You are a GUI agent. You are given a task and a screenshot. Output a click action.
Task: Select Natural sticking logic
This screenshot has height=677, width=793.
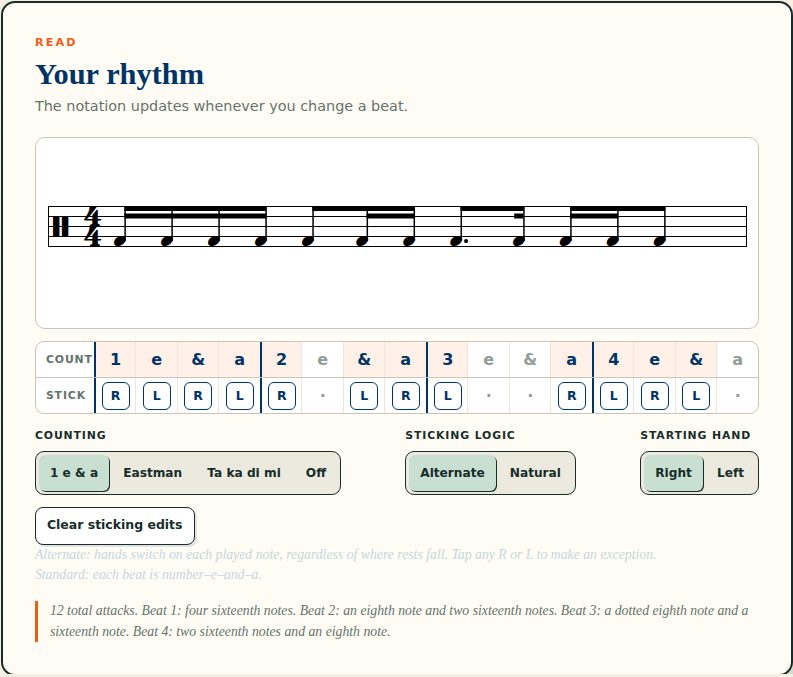coord(535,473)
